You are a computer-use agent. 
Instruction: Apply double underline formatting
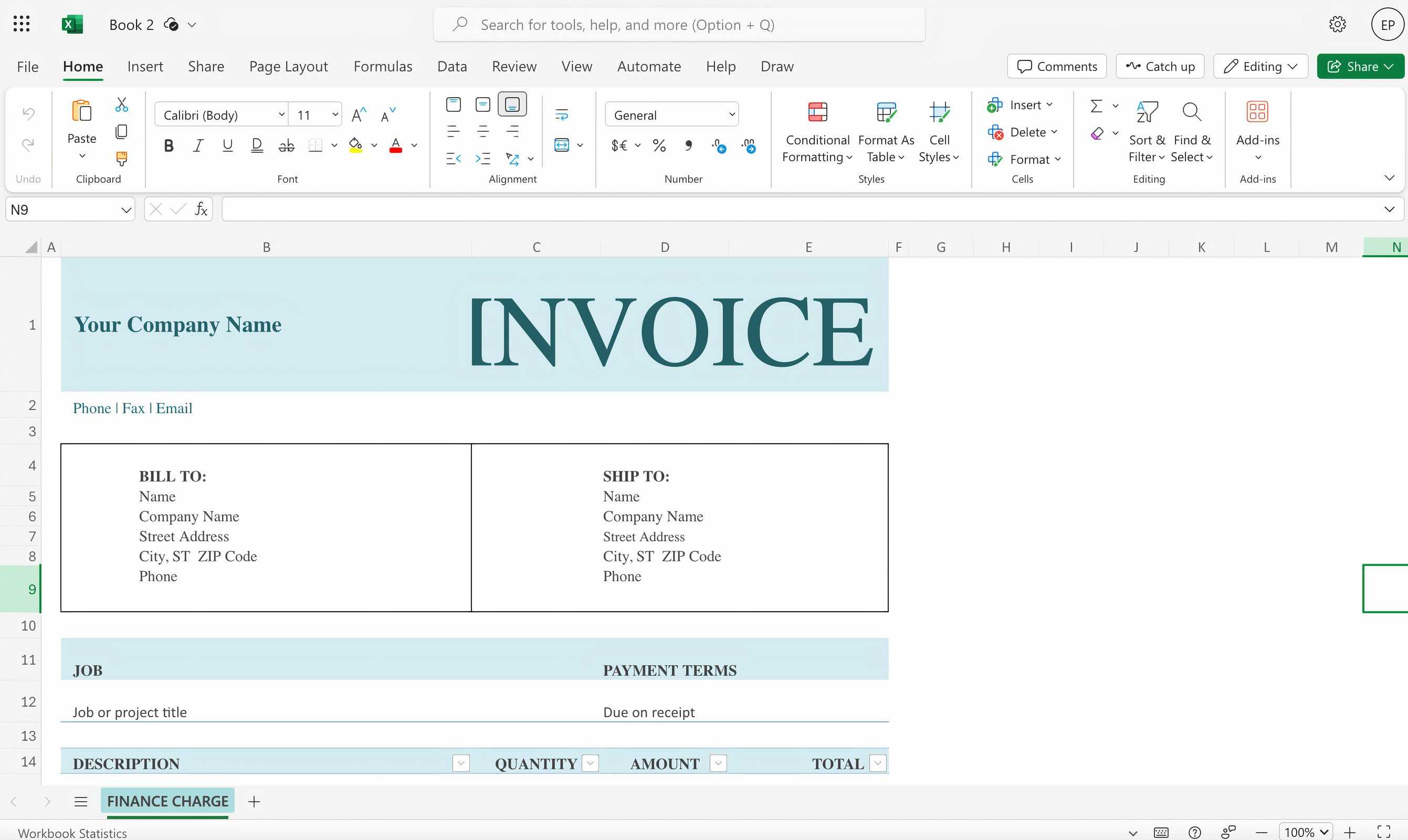(x=257, y=145)
